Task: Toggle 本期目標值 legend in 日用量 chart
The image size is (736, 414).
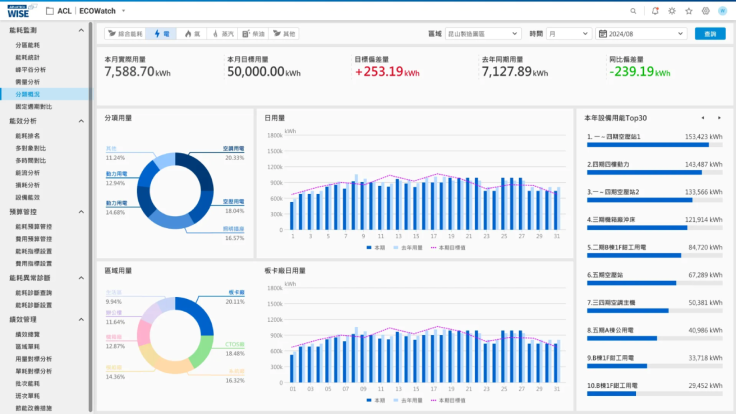Action: (x=448, y=247)
